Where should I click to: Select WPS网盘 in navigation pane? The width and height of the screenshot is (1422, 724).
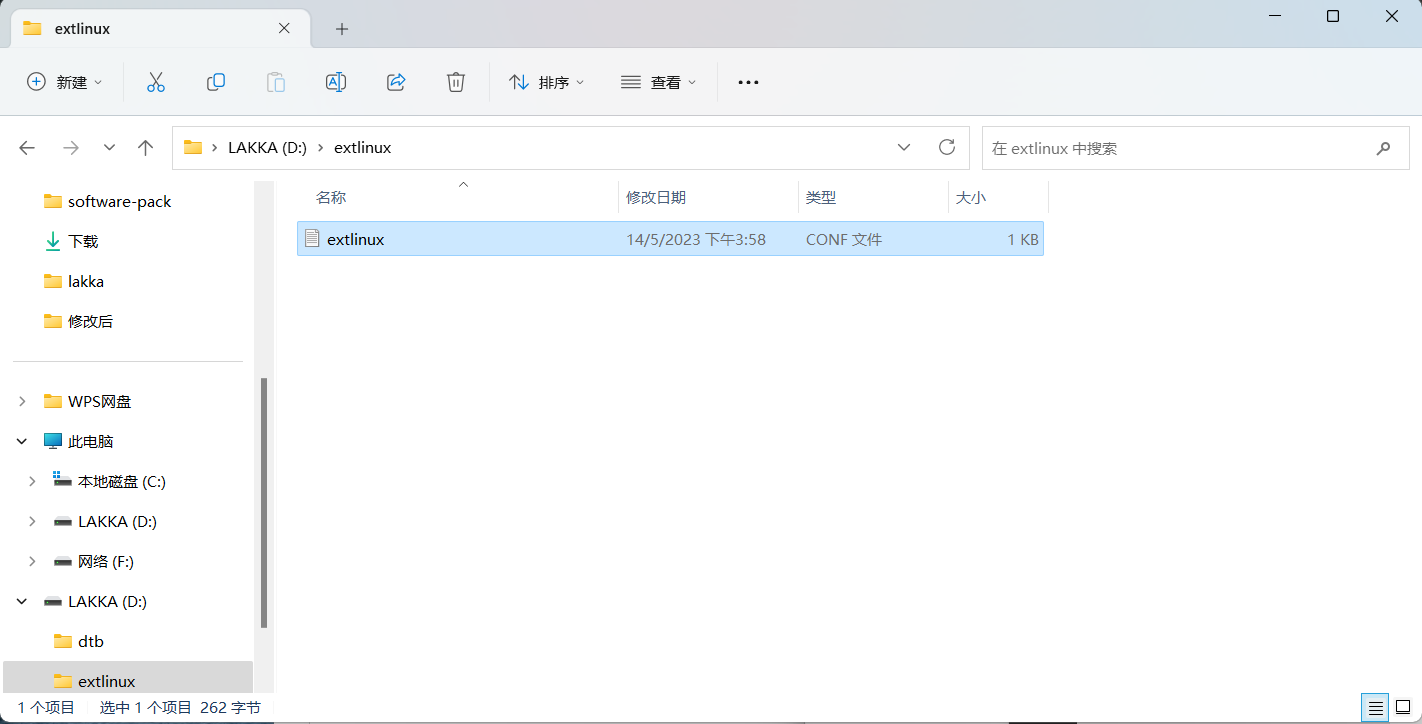pos(99,401)
